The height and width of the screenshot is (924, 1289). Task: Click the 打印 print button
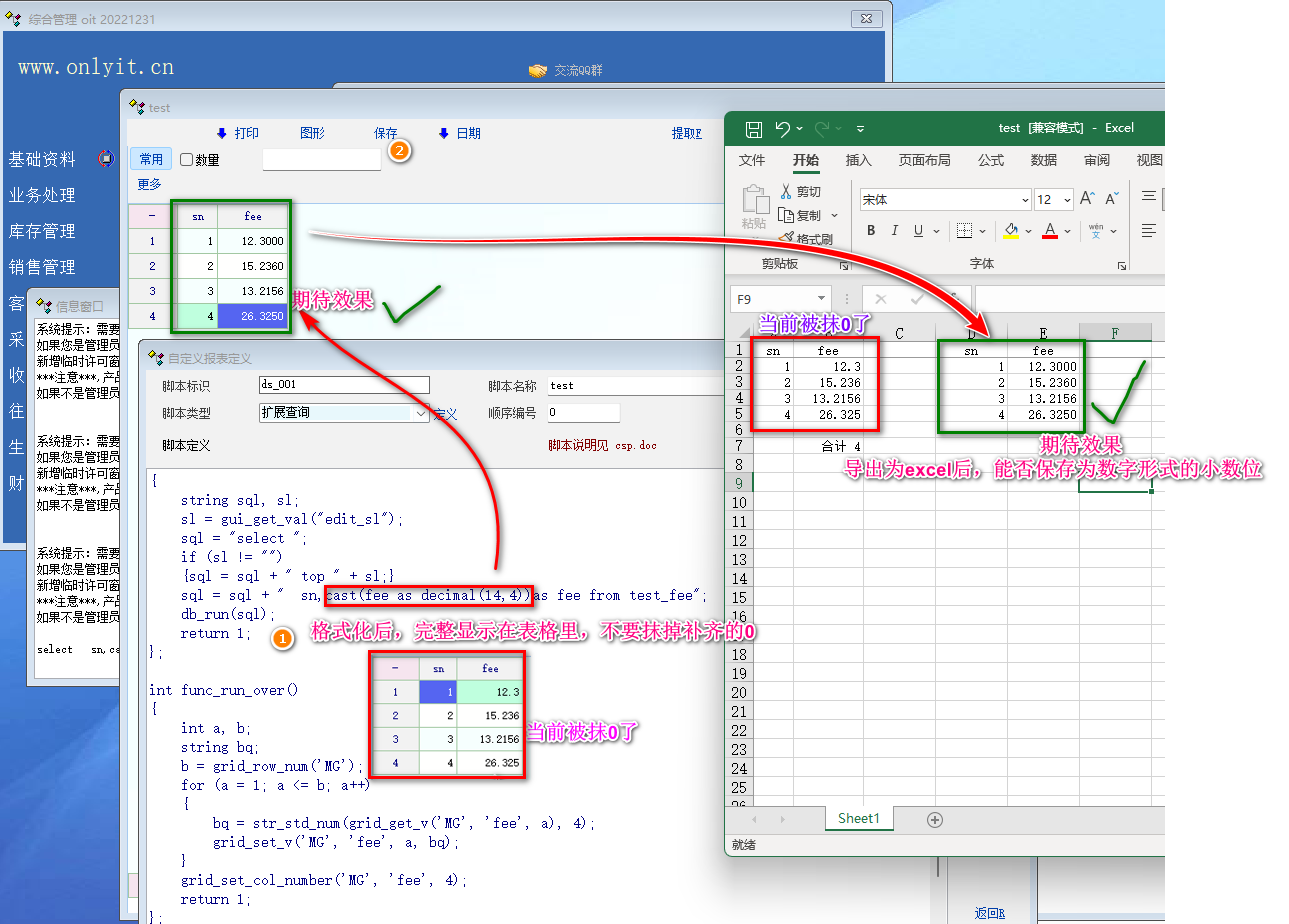(x=238, y=133)
